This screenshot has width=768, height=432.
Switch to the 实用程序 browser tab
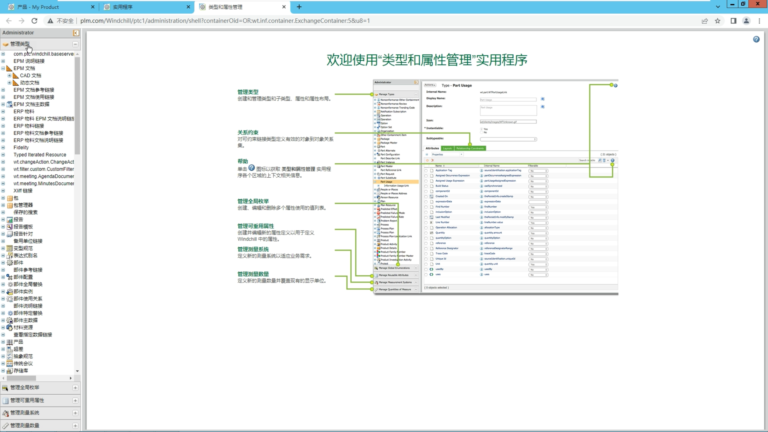(146, 7)
